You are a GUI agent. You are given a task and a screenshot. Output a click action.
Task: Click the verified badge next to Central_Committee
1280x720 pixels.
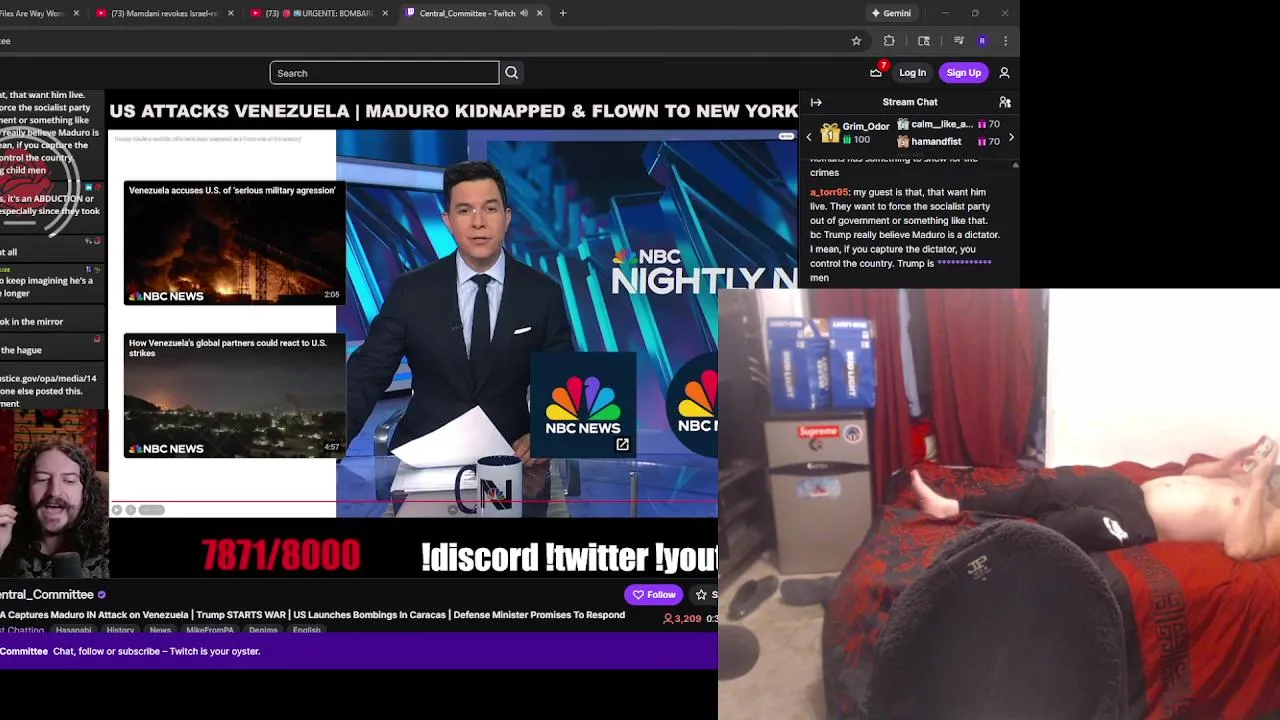coord(101,595)
